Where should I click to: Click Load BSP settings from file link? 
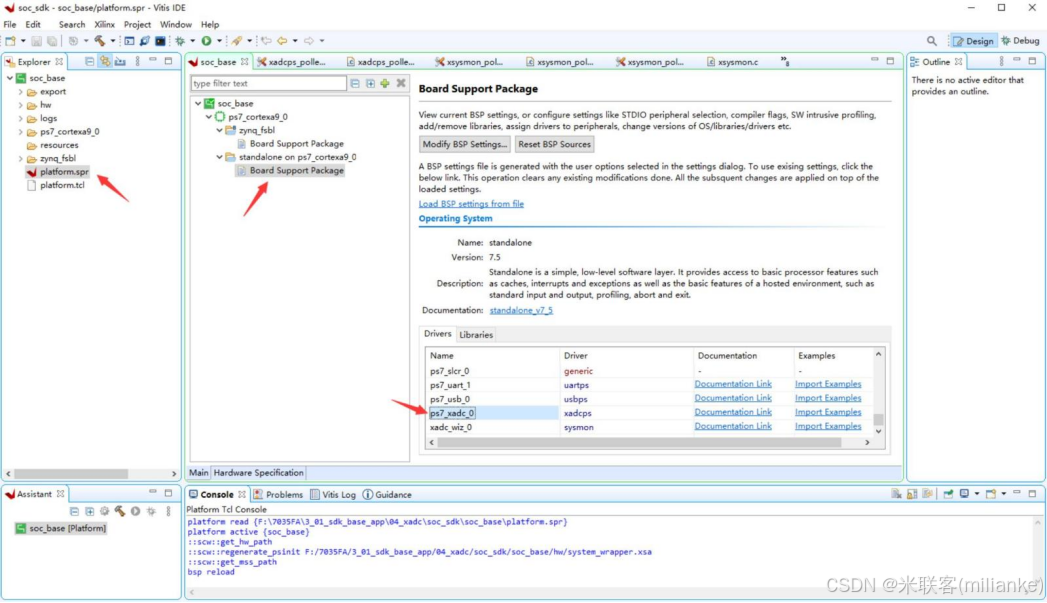471,204
